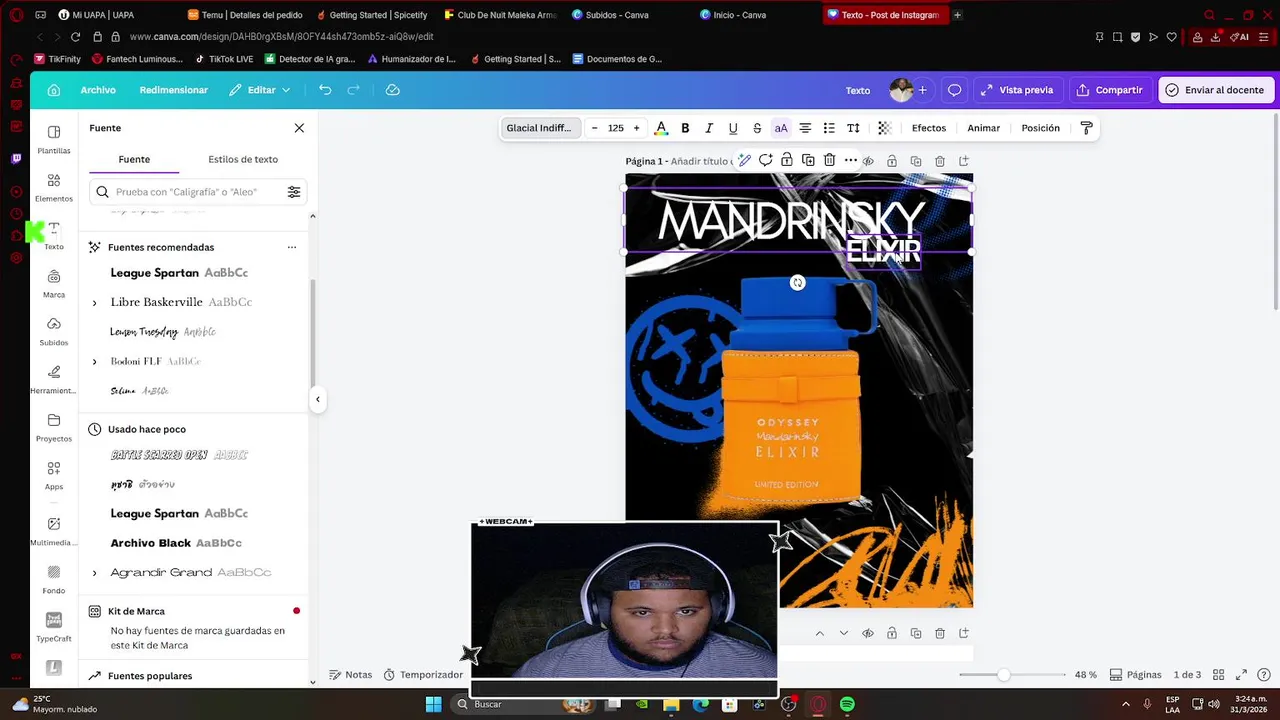Open the Herramientas sidebar panel
This screenshot has width=1280, height=720.
54,379
